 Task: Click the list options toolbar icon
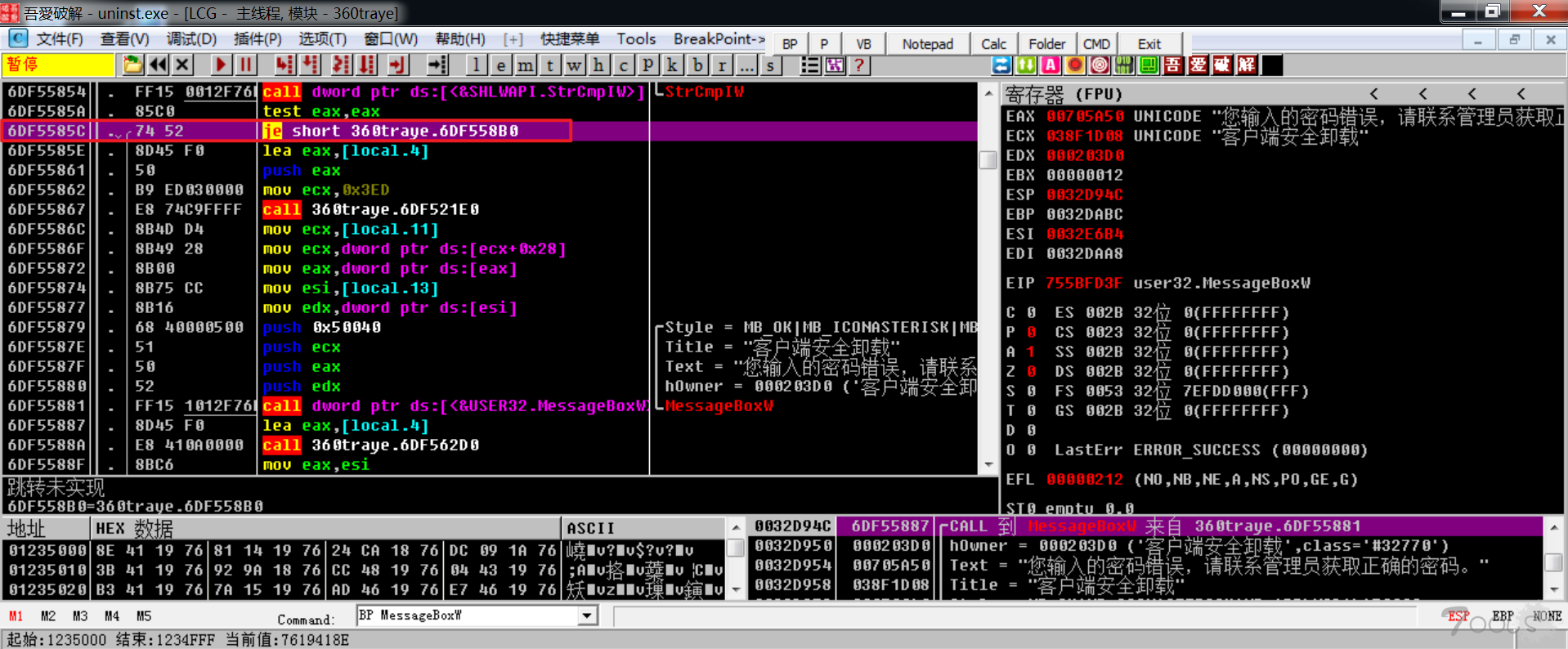coord(809,65)
